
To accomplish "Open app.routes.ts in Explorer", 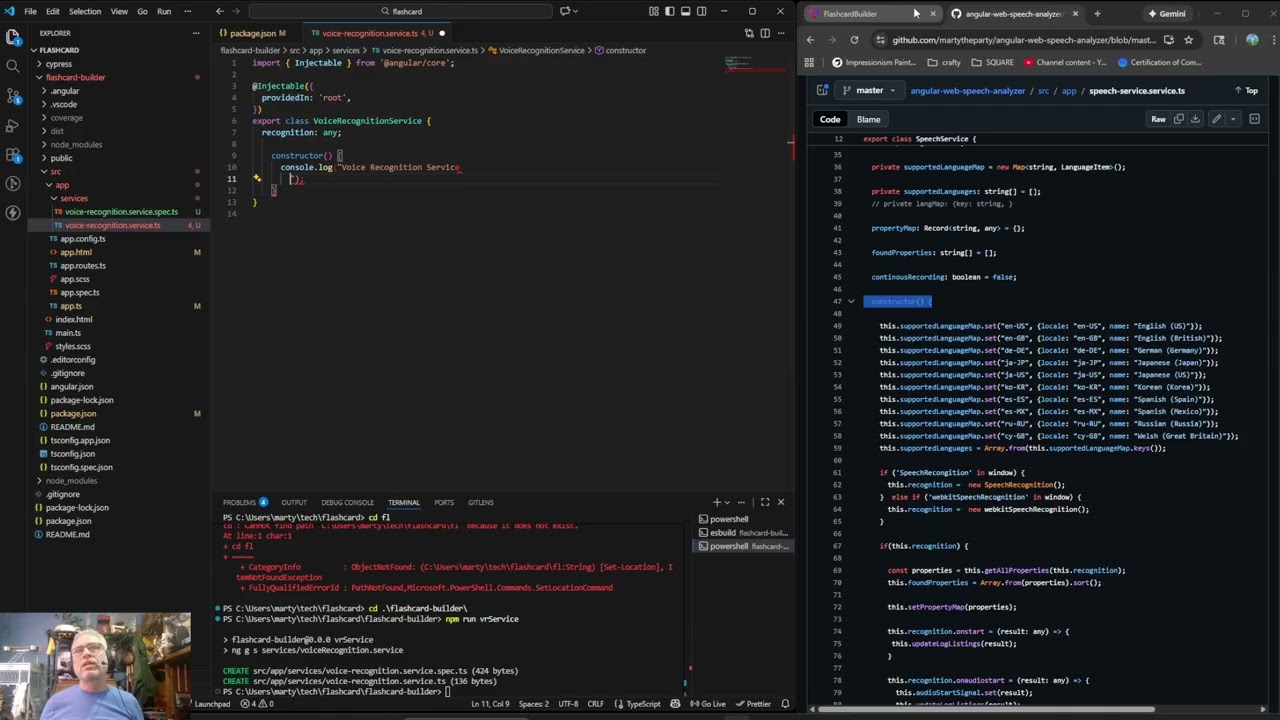I will pos(83,265).
